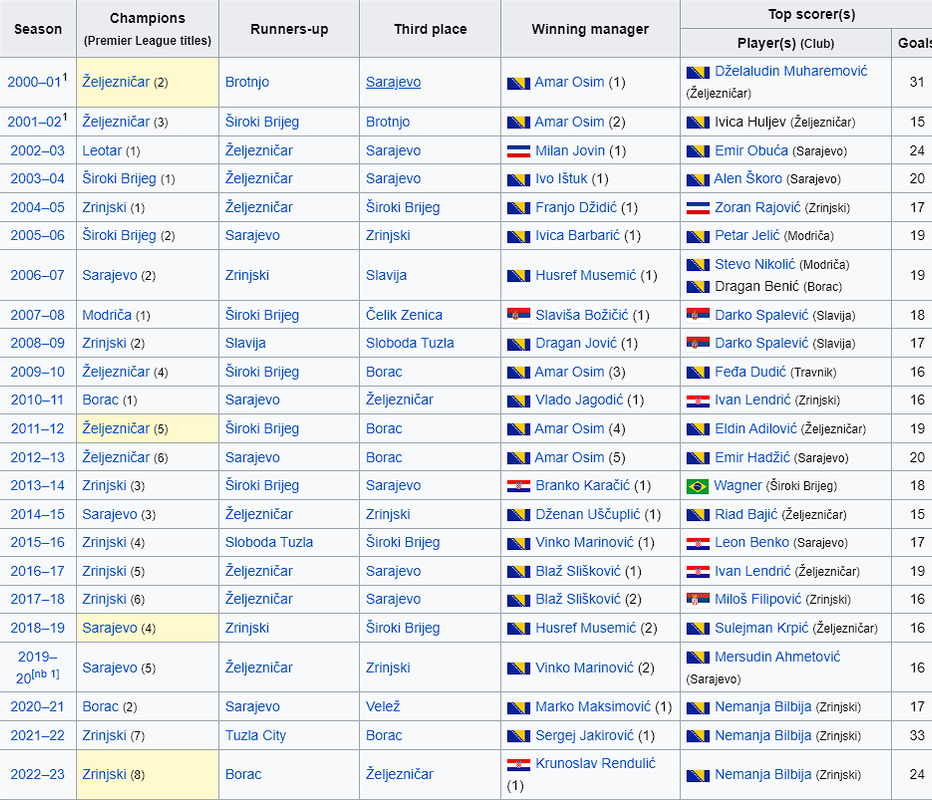Click the flag next to Leon Benko

(x=698, y=543)
